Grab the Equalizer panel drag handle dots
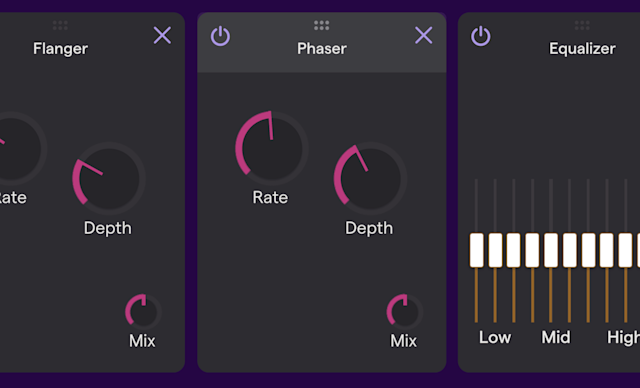This screenshot has width=640, height=388. (582, 25)
